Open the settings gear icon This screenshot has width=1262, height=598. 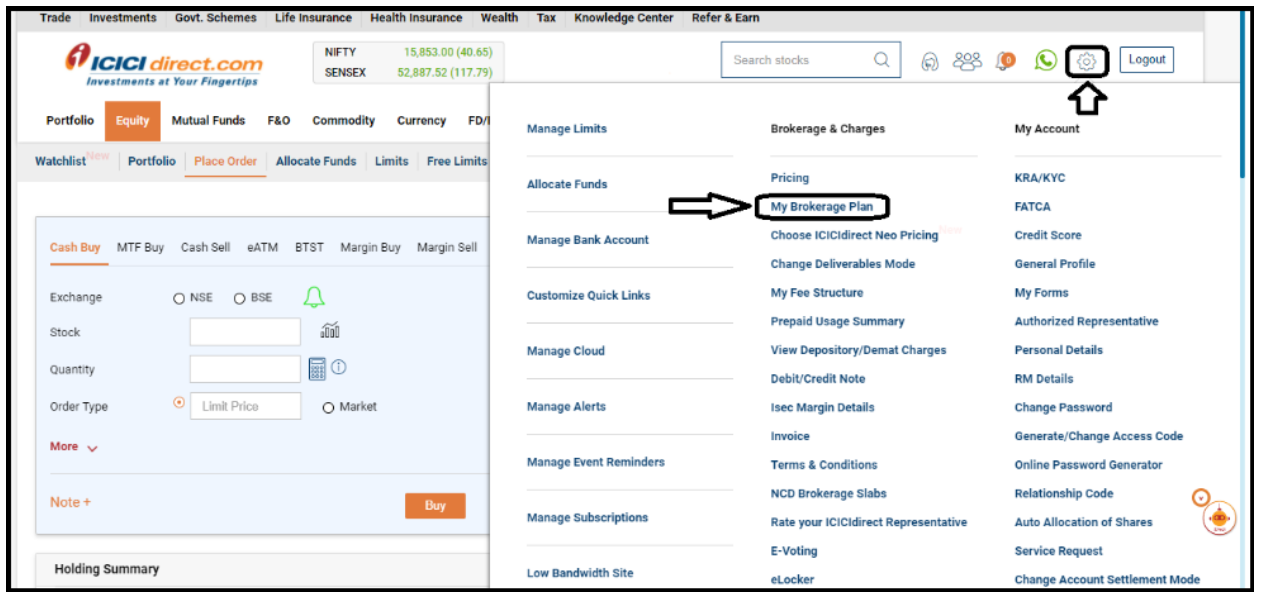pyautogui.click(x=1087, y=62)
